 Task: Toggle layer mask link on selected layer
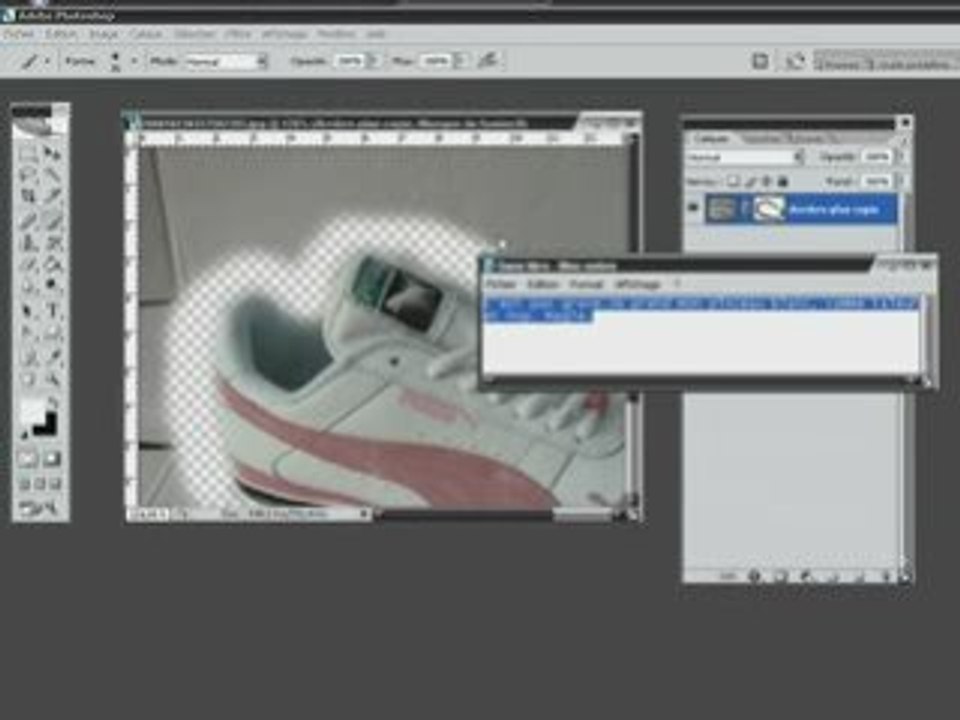point(744,209)
